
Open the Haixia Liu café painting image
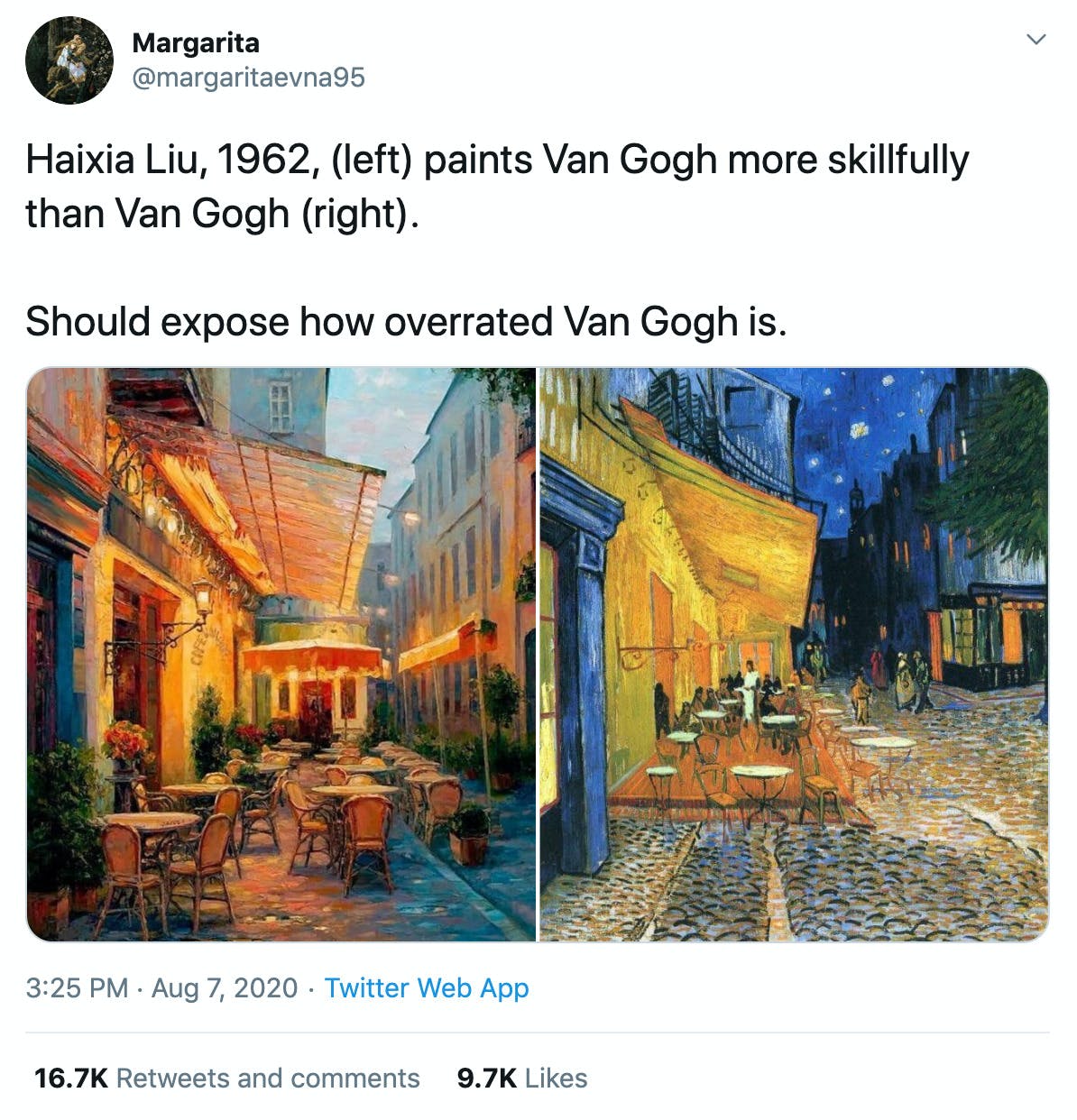click(x=281, y=655)
